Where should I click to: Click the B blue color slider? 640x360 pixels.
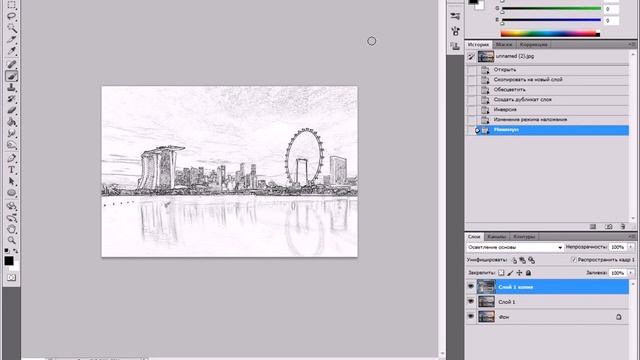551,20
